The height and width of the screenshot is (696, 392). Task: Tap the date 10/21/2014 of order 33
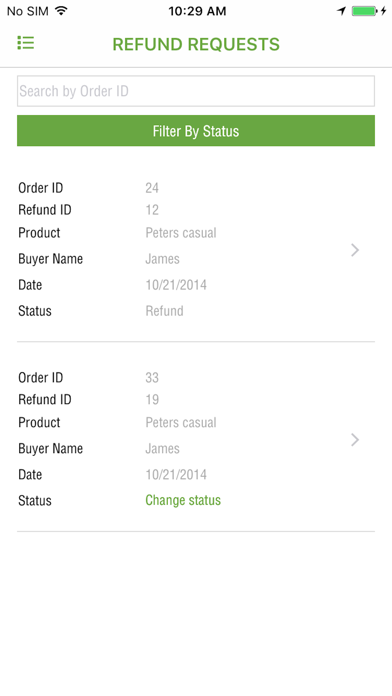176,475
